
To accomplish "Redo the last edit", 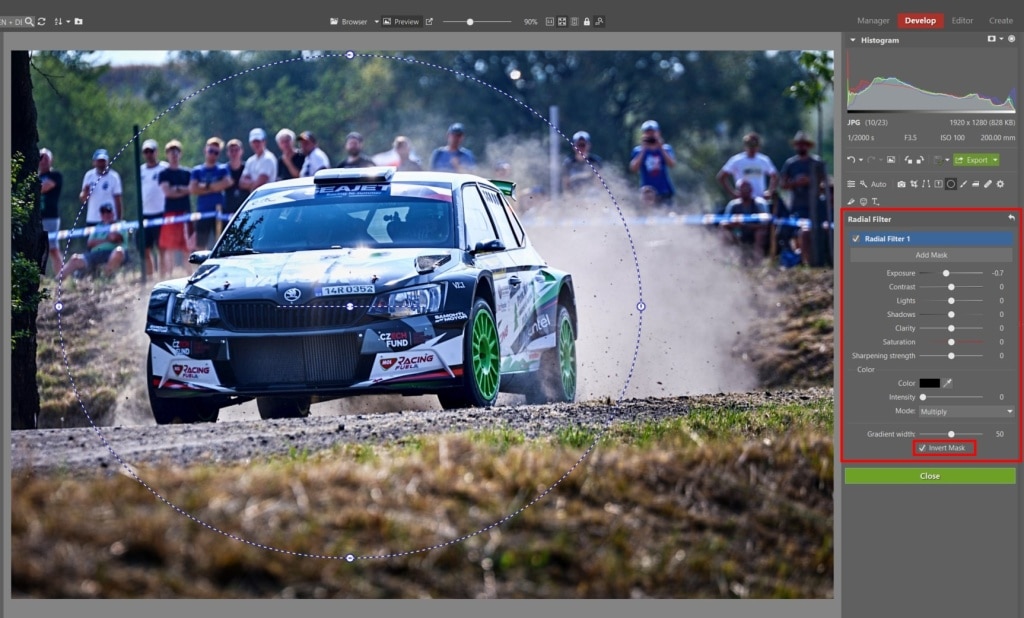I will pos(871,159).
